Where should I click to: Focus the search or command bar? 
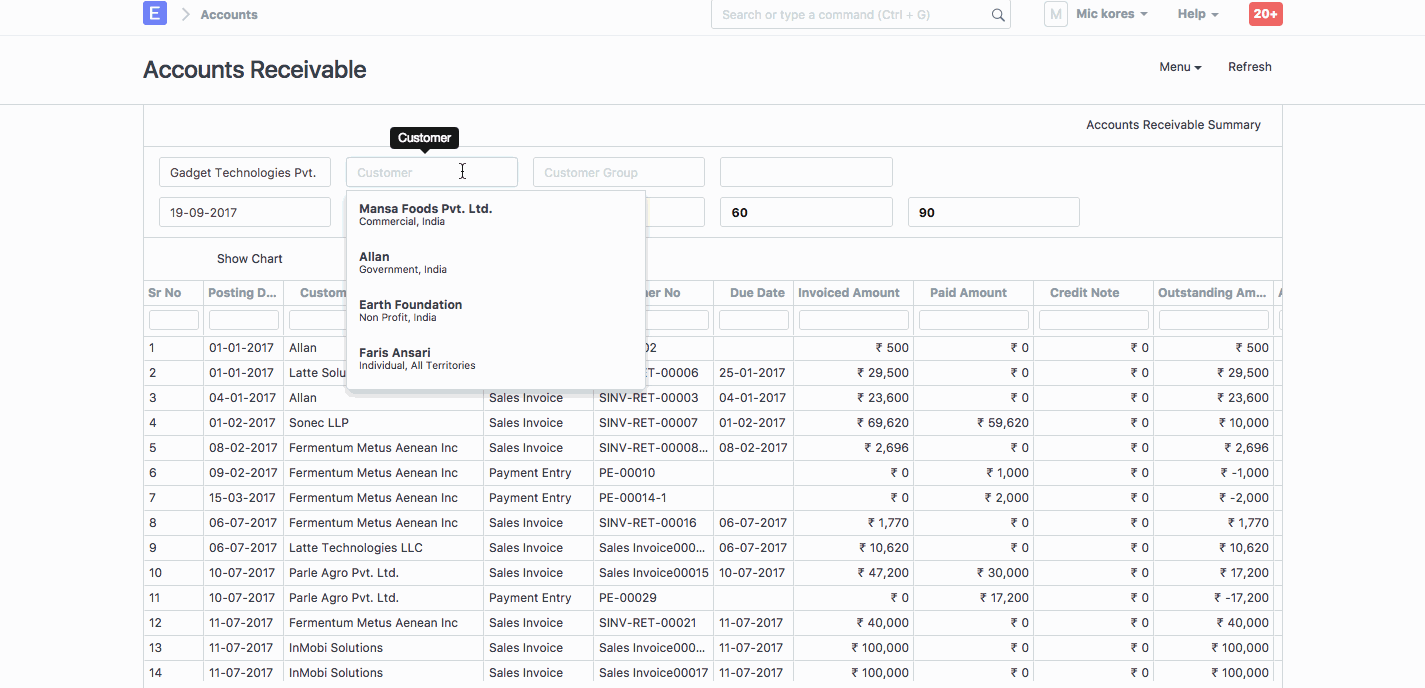(x=860, y=15)
